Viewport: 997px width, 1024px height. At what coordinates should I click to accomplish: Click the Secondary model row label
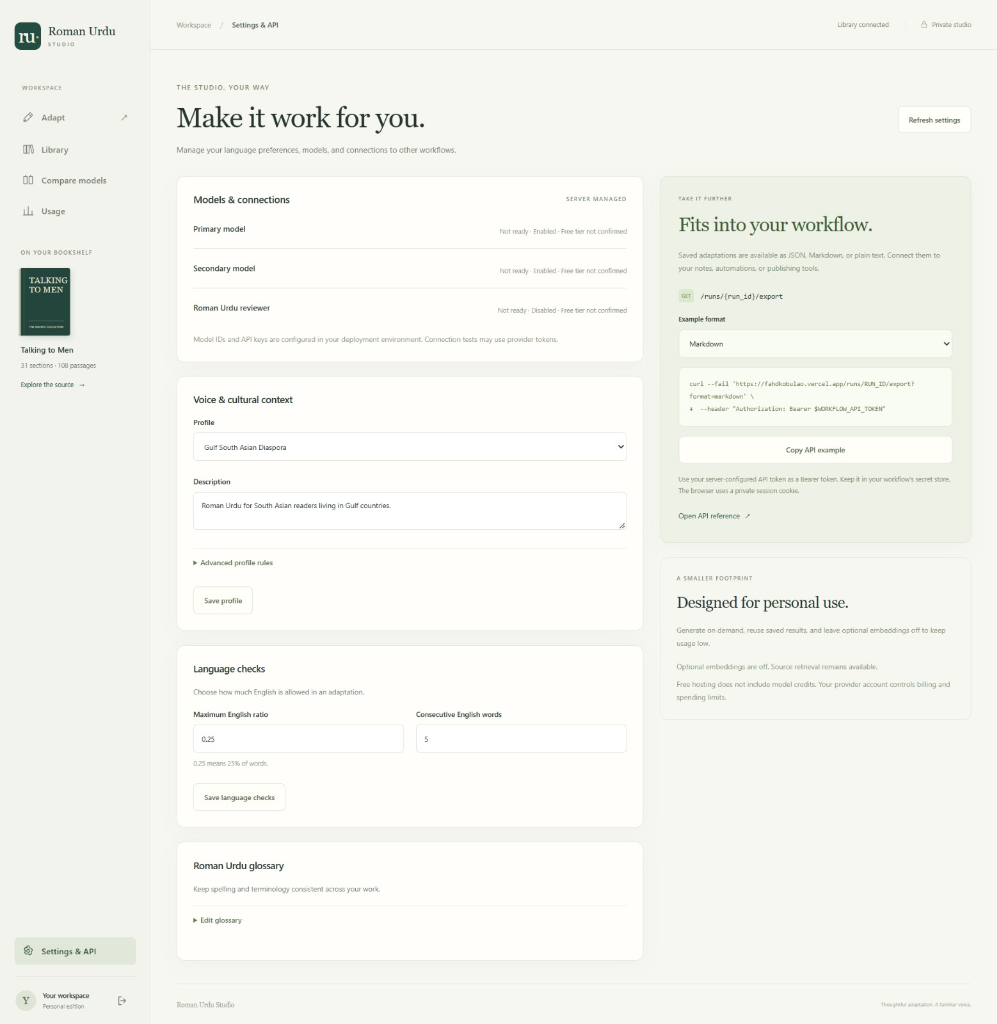tap(224, 268)
